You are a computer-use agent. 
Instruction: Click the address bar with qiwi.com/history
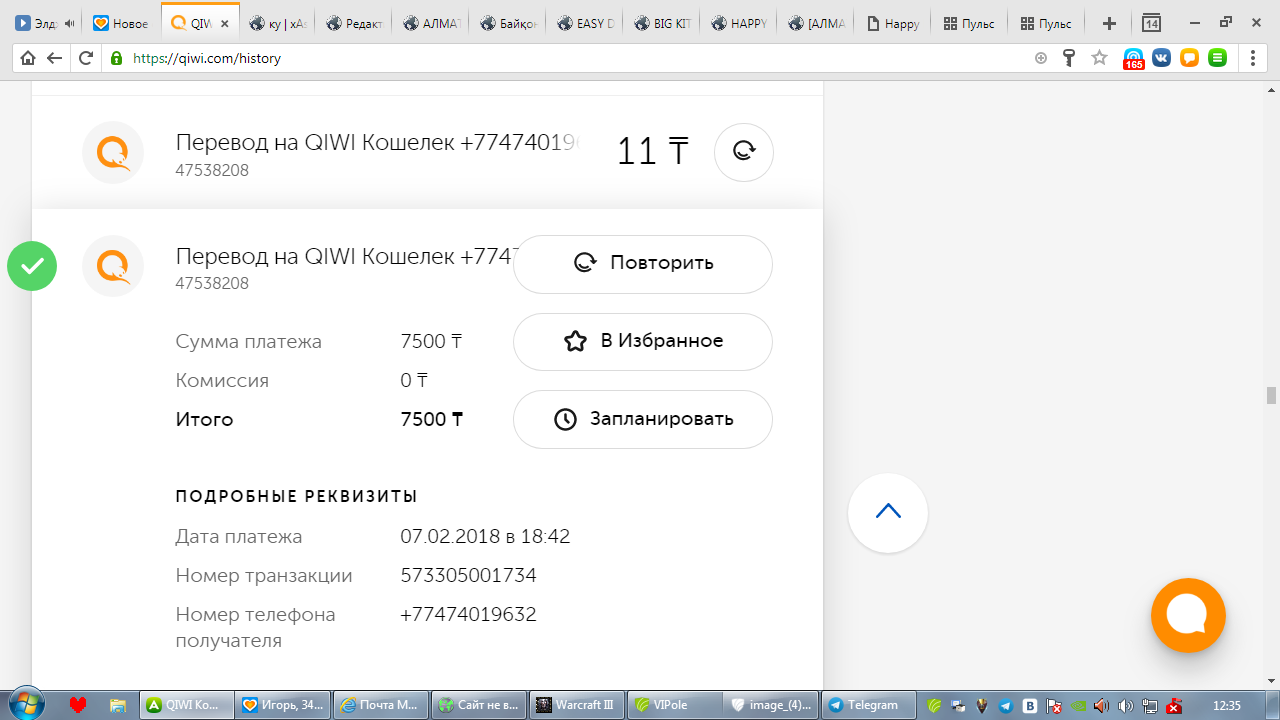(570, 58)
